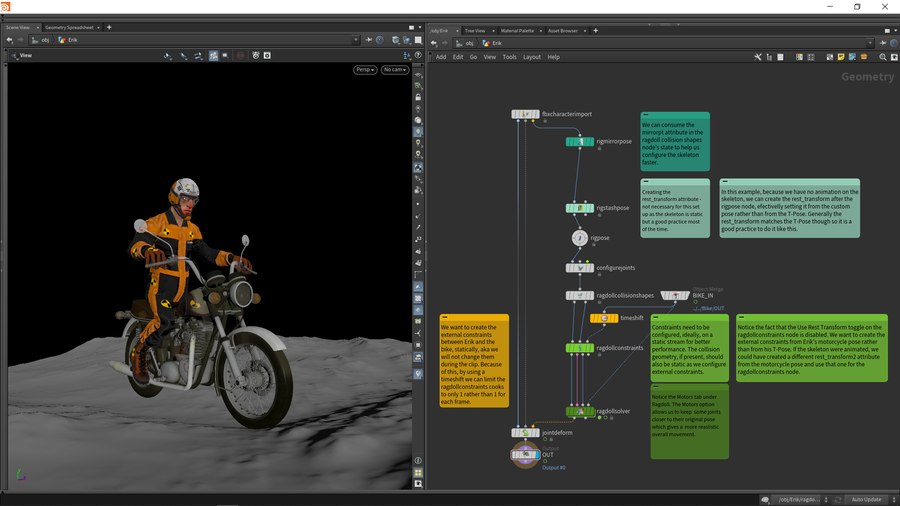Click the obj path button in network pane
The image size is (900, 506).
coord(465,44)
